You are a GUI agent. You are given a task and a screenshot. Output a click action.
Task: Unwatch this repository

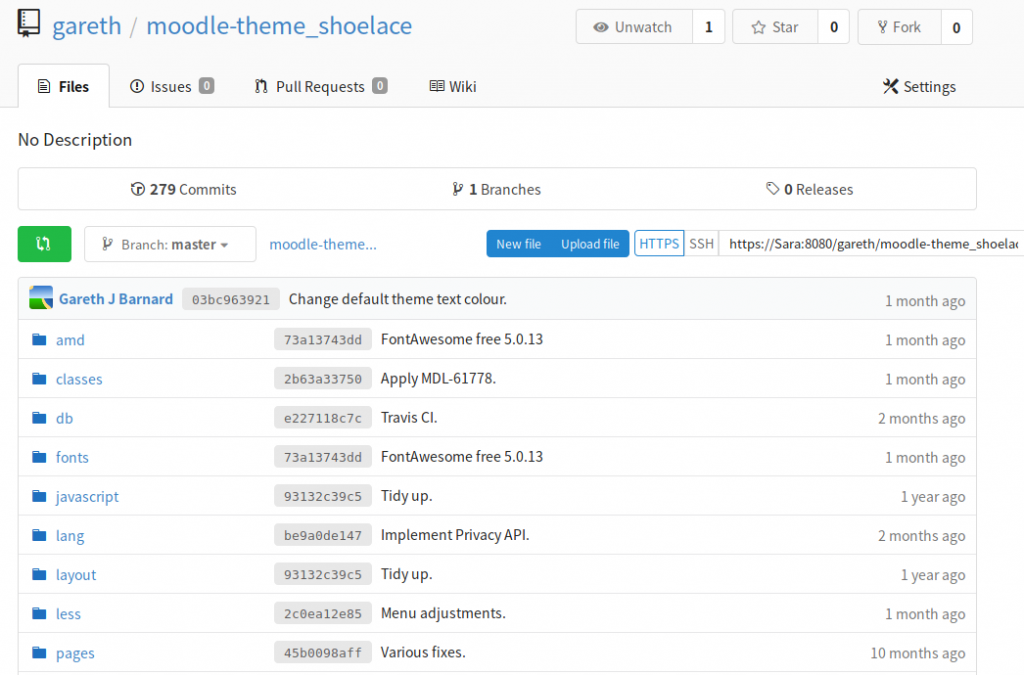pos(634,27)
